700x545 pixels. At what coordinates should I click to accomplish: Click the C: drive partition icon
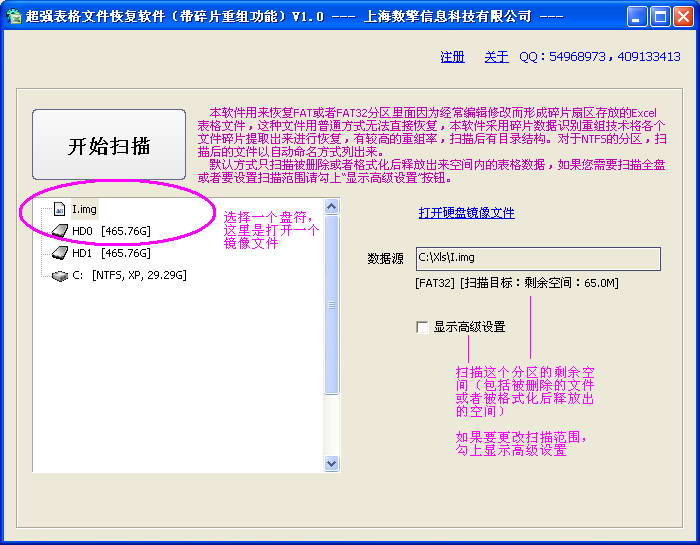[x=60, y=275]
